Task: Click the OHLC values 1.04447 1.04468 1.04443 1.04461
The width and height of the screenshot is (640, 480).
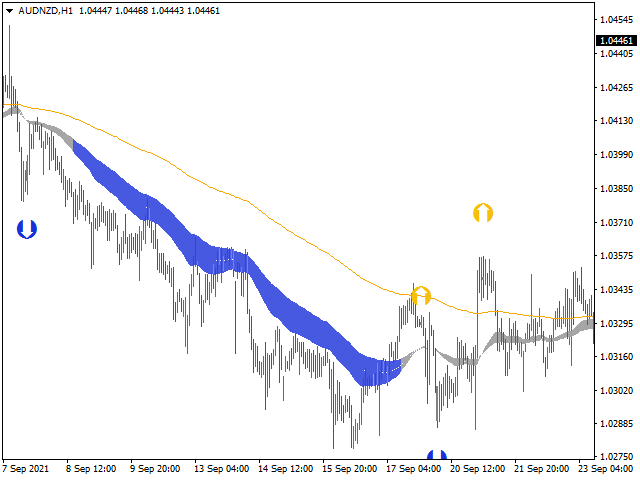Action: (x=149, y=11)
